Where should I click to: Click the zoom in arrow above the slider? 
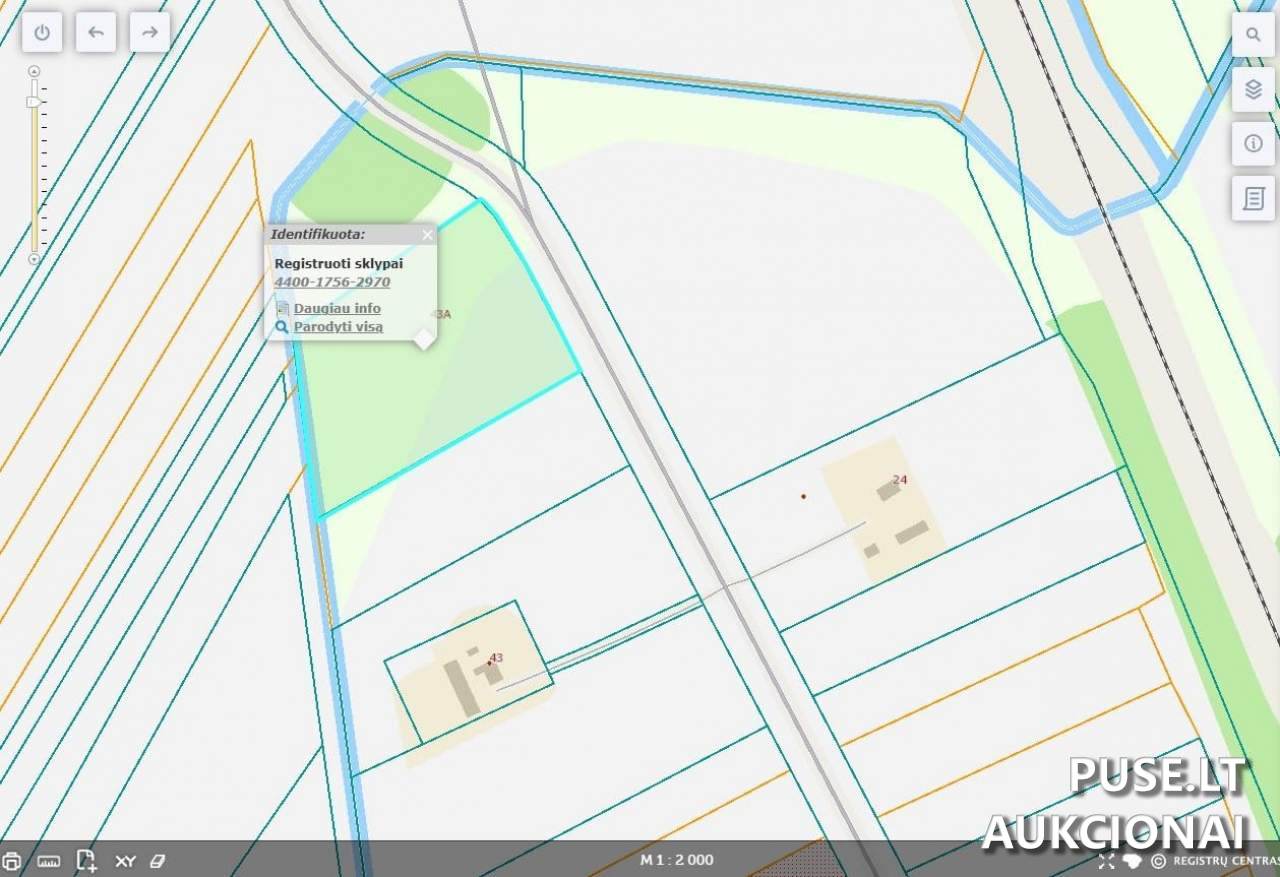click(34, 71)
